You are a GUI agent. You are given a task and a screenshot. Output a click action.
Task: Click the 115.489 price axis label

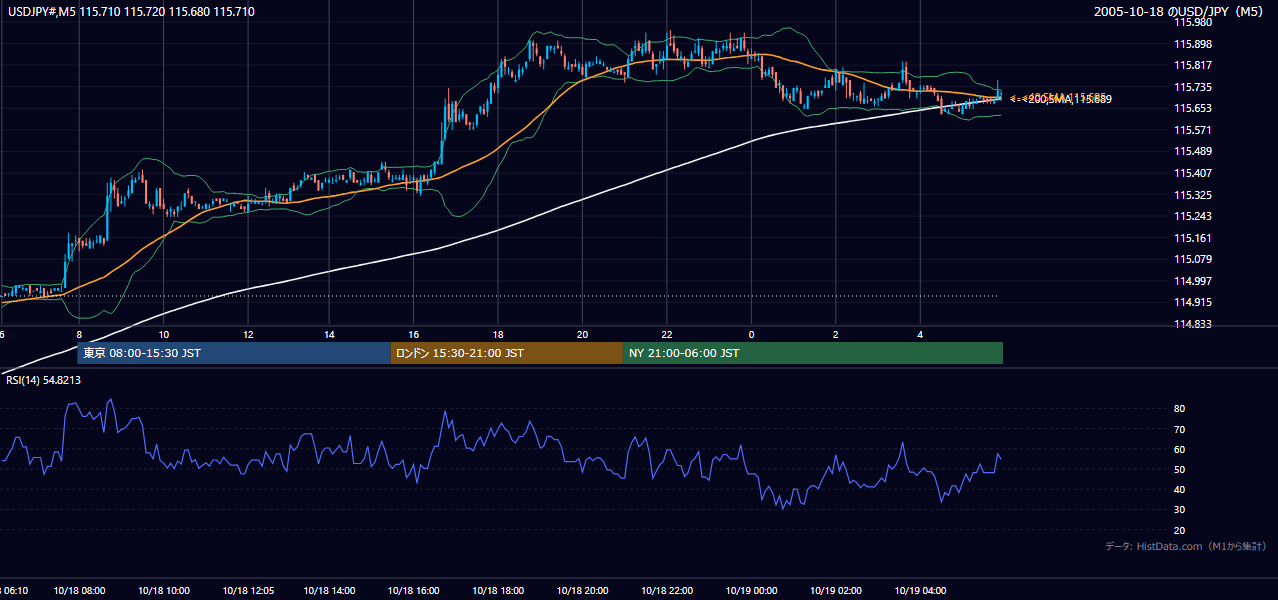1194,151
